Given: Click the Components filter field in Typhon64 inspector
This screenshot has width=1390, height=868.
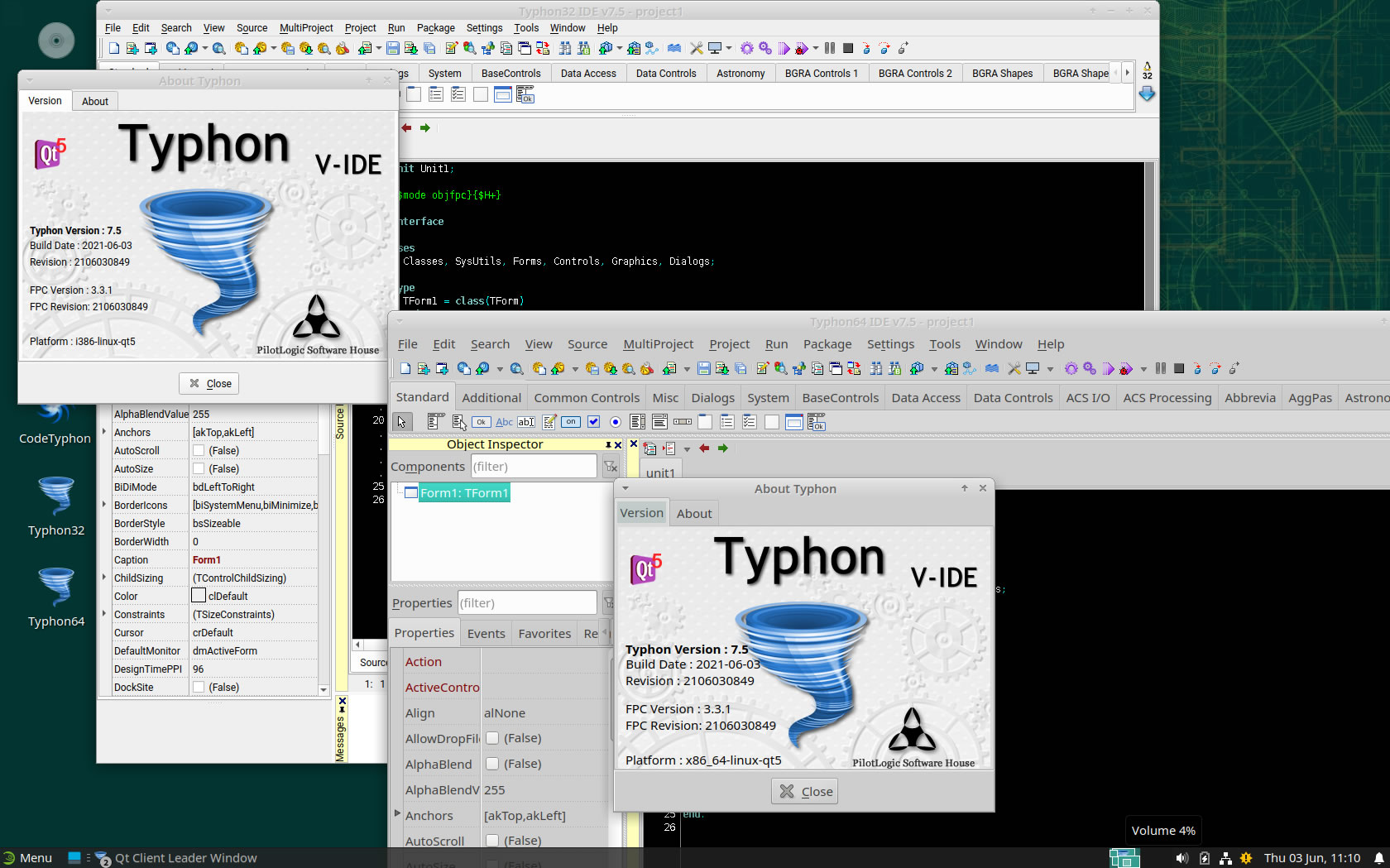Looking at the screenshot, I should point(534,467).
